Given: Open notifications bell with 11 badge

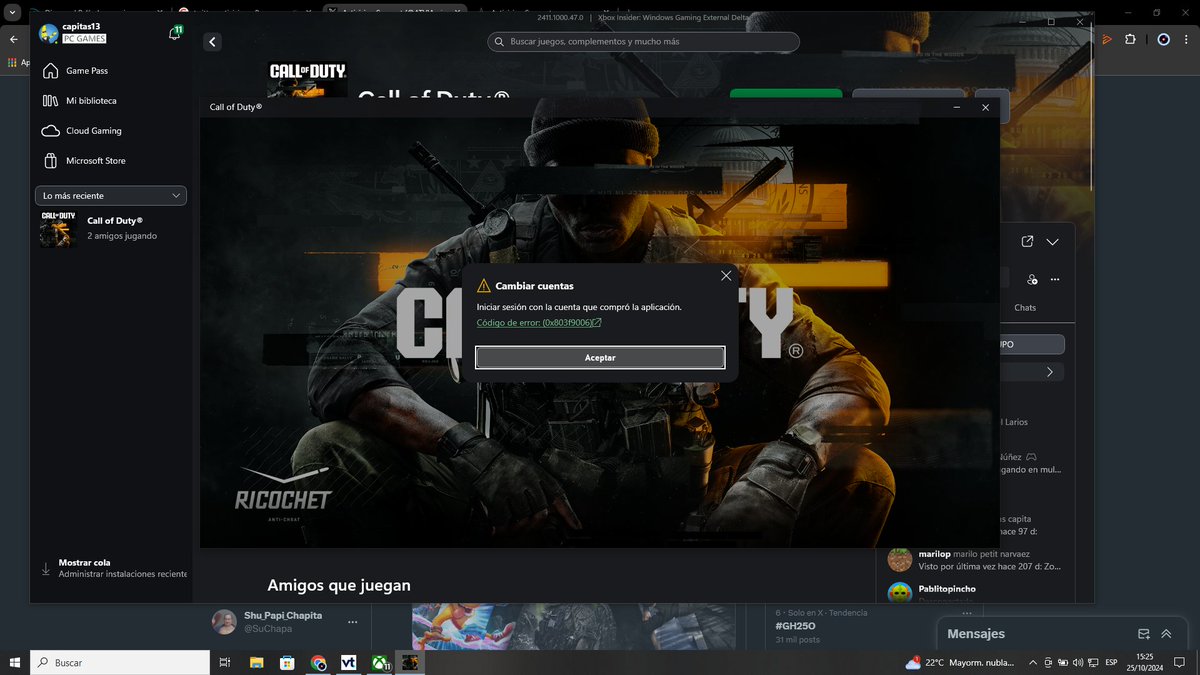Looking at the screenshot, I should [175, 33].
